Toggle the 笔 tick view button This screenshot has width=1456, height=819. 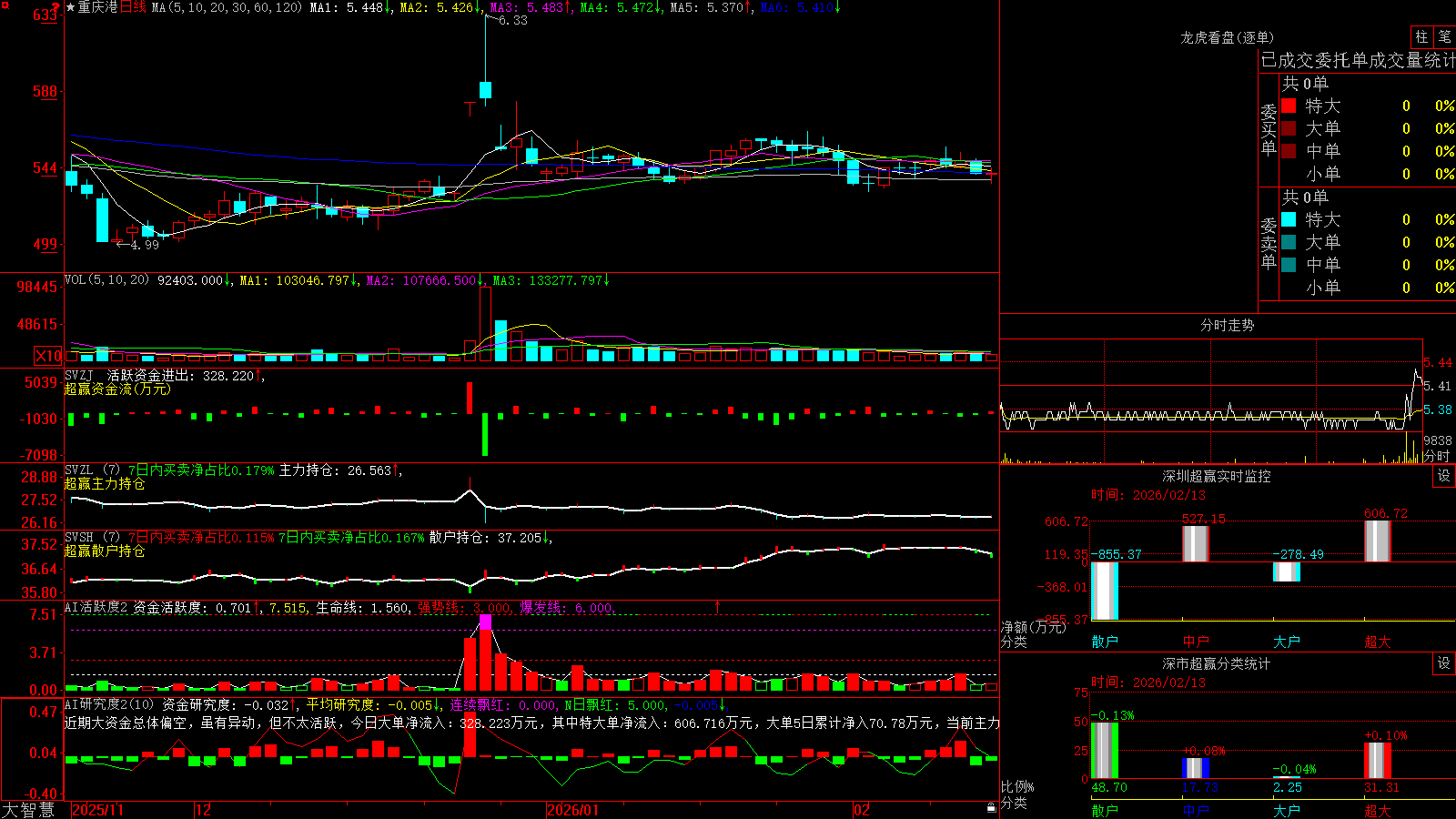[x=1444, y=36]
